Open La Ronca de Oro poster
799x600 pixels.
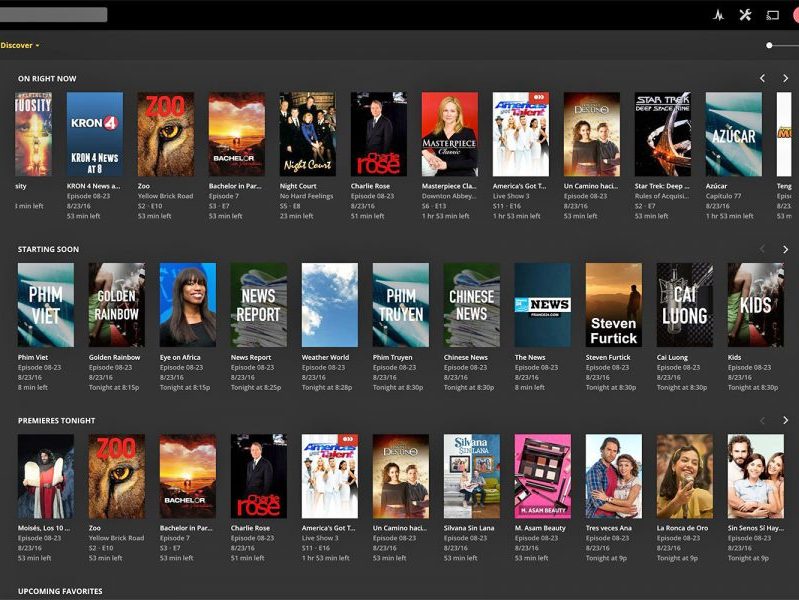point(685,476)
